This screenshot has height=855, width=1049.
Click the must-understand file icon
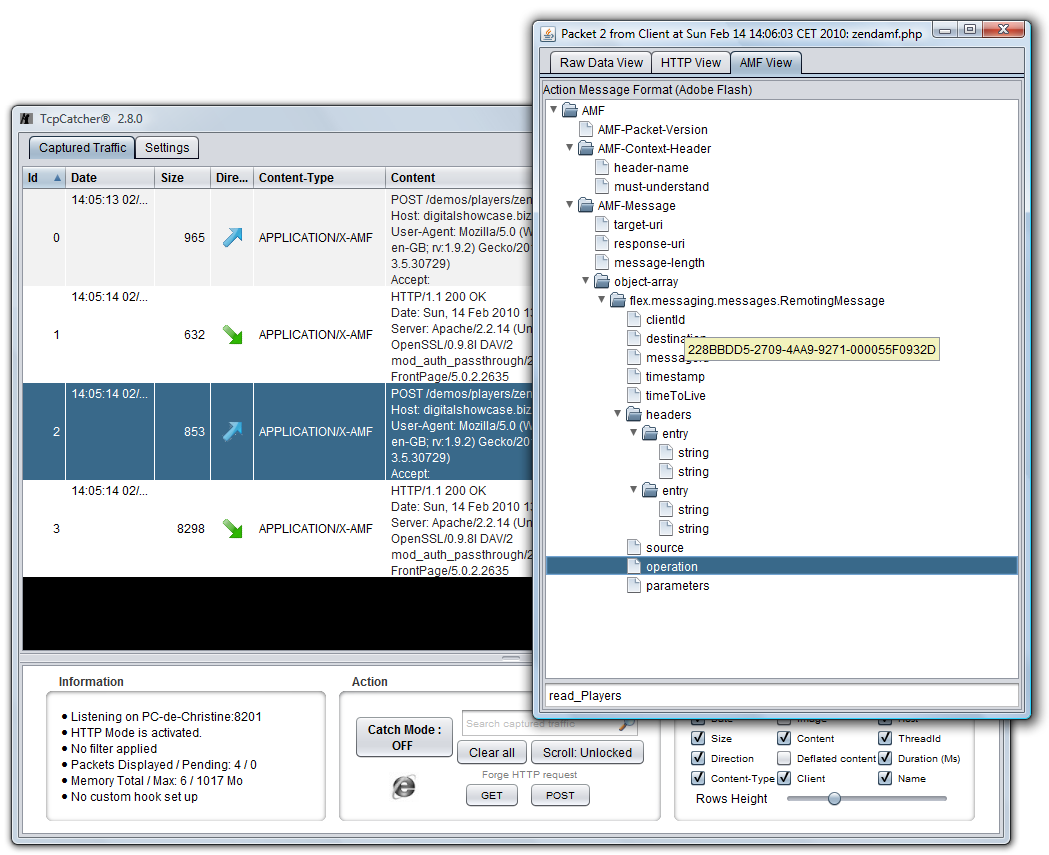pyautogui.click(x=602, y=186)
